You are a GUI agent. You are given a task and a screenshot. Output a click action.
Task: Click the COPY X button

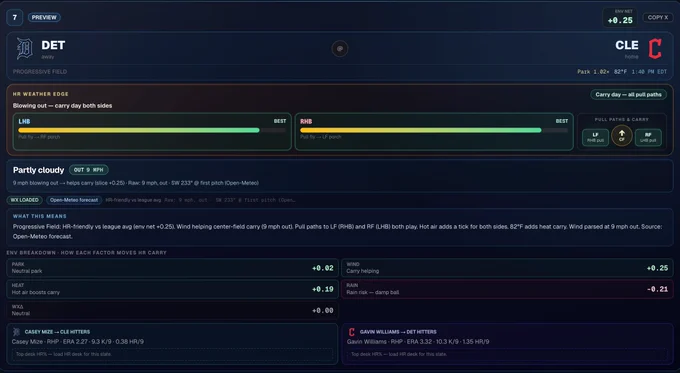658,17
